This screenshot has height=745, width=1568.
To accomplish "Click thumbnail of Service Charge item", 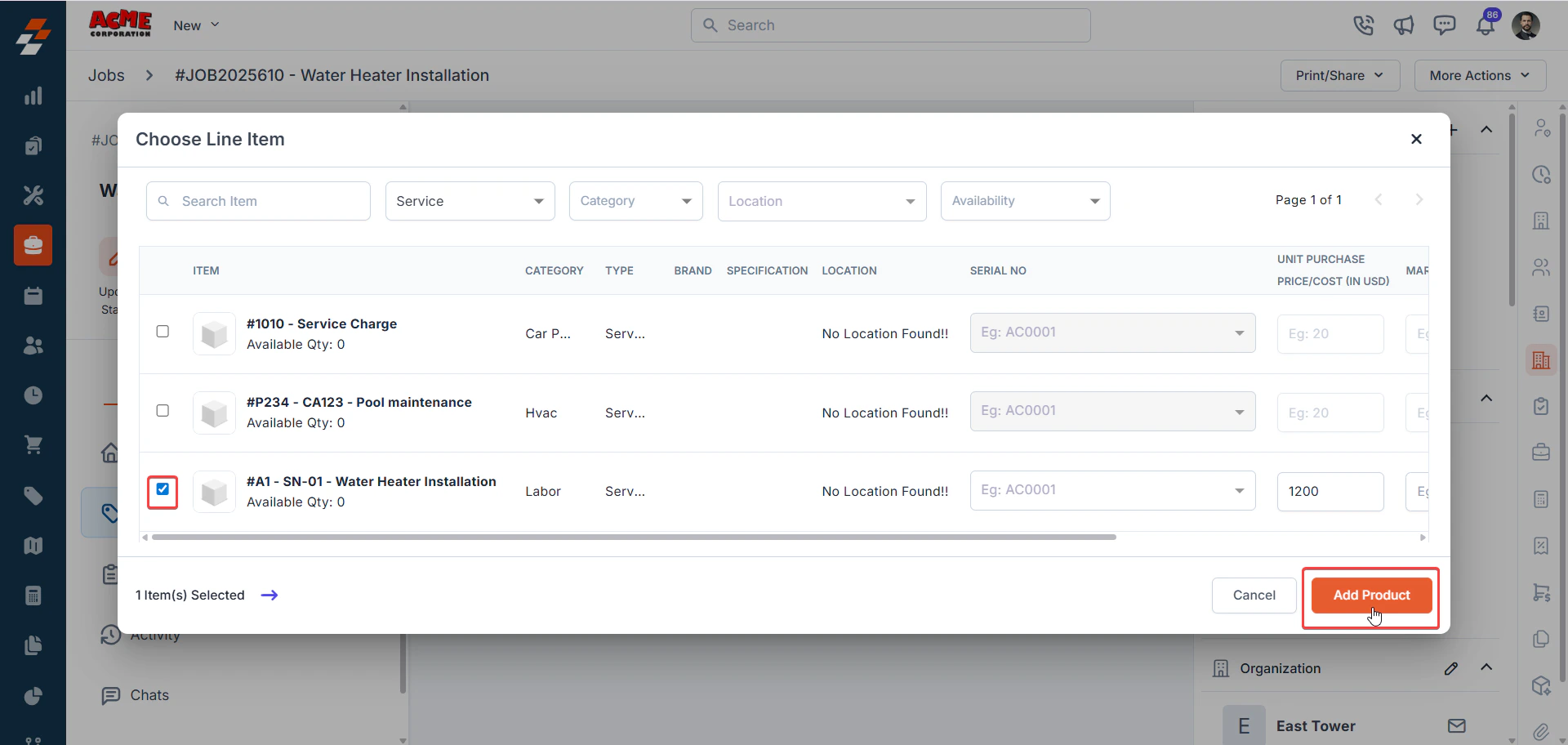I will pyautogui.click(x=214, y=333).
